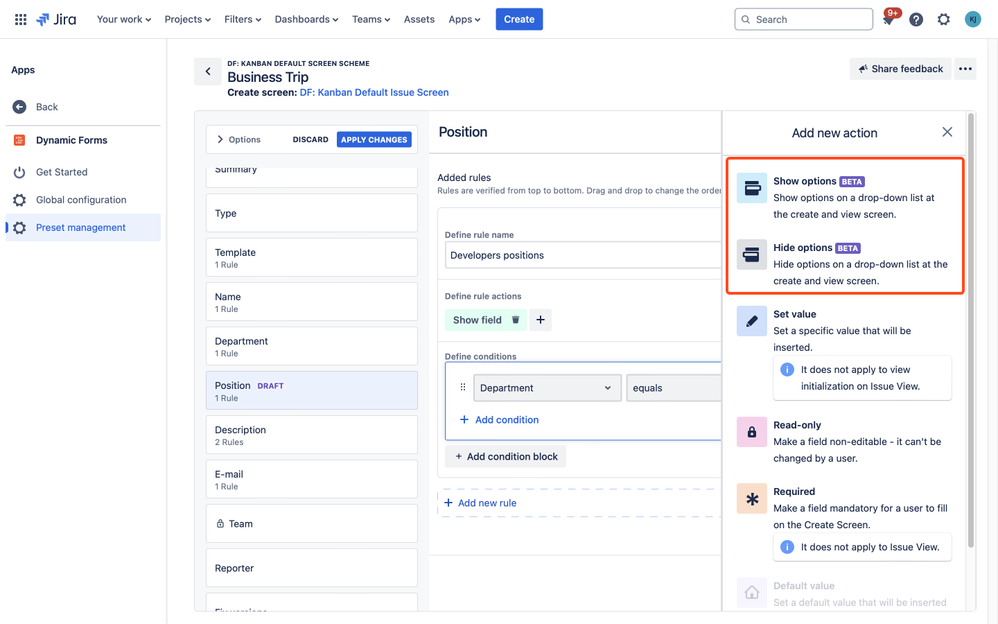Click the rule name field Developers positions
This screenshot has height=624, width=998.
[582, 255]
